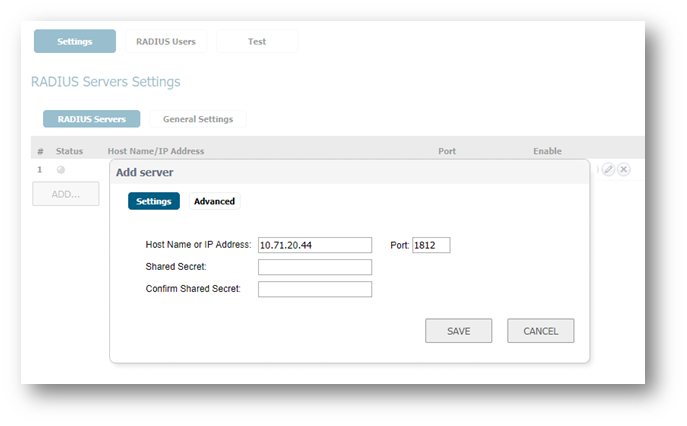Switch to the RADIUS Users tab
This screenshot has width=687, height=426.
[x=166, y=41]
